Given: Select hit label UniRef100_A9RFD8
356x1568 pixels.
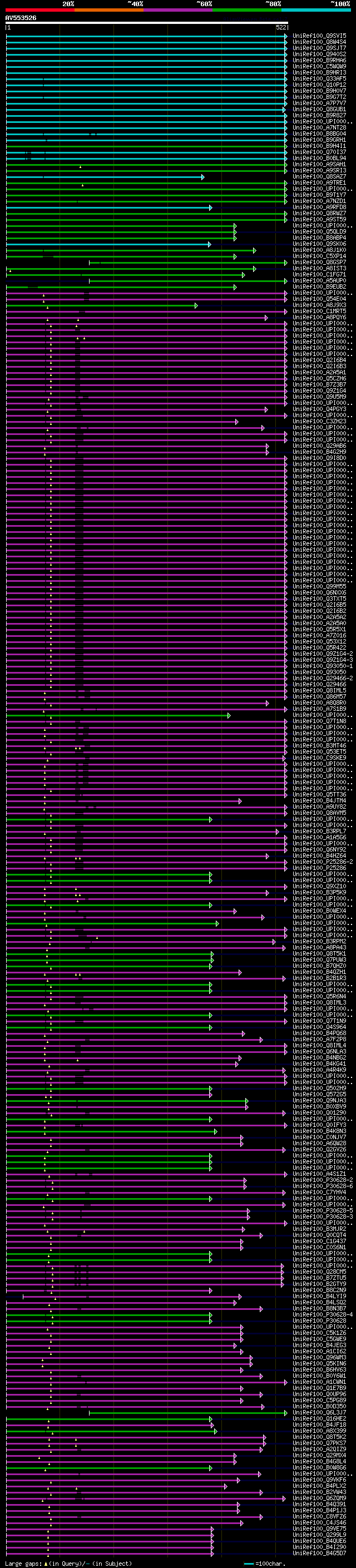Looking at the screenshot, I should (x=319, y=207).
